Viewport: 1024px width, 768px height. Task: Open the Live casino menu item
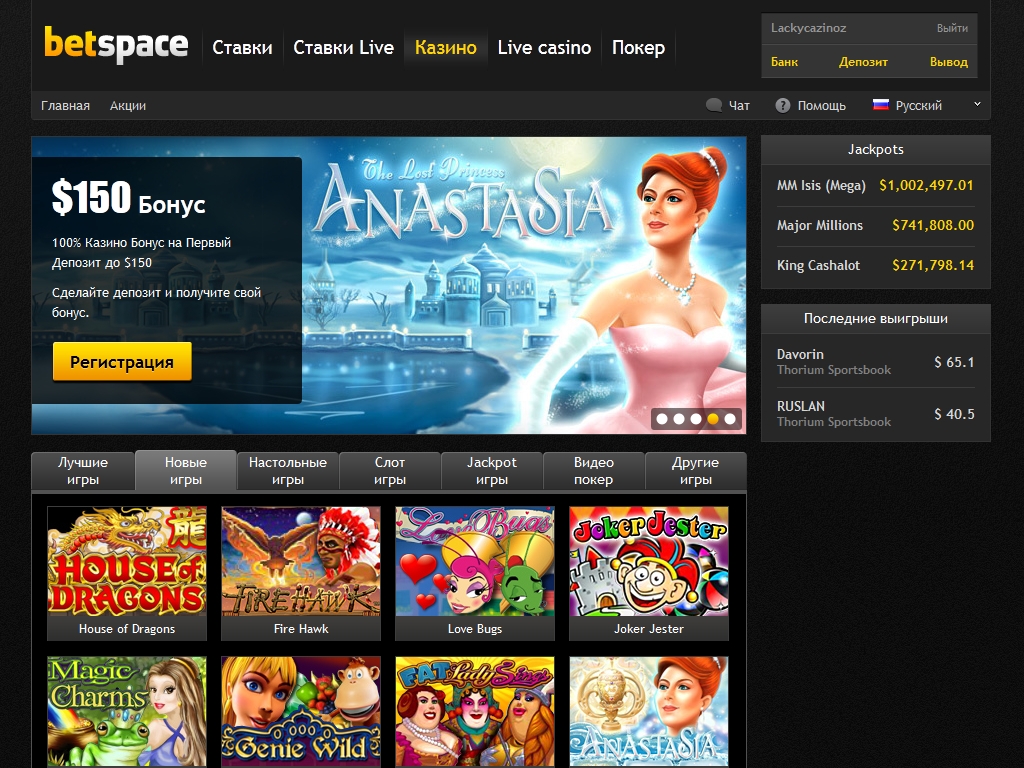point(544,47)
